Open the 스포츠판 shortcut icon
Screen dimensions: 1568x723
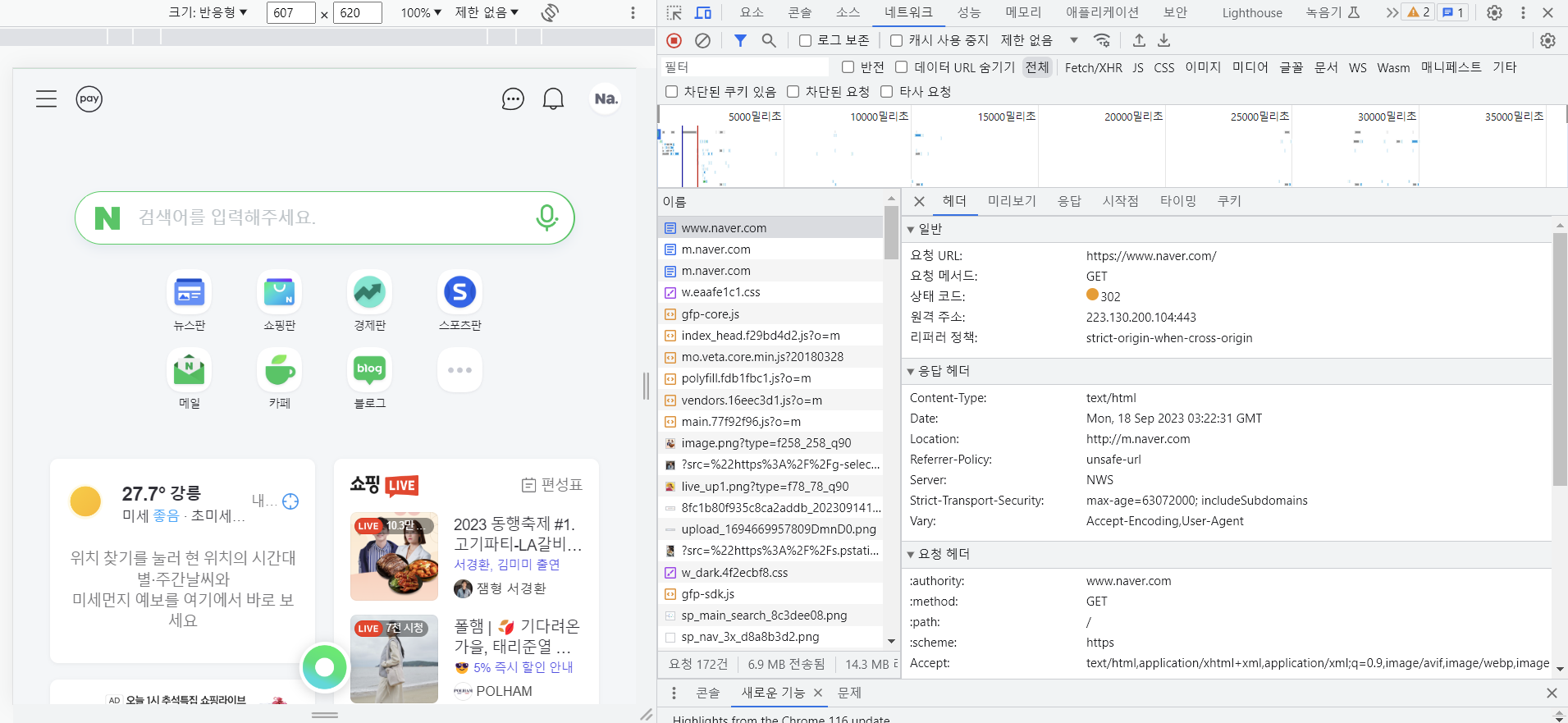pos(460,292)
